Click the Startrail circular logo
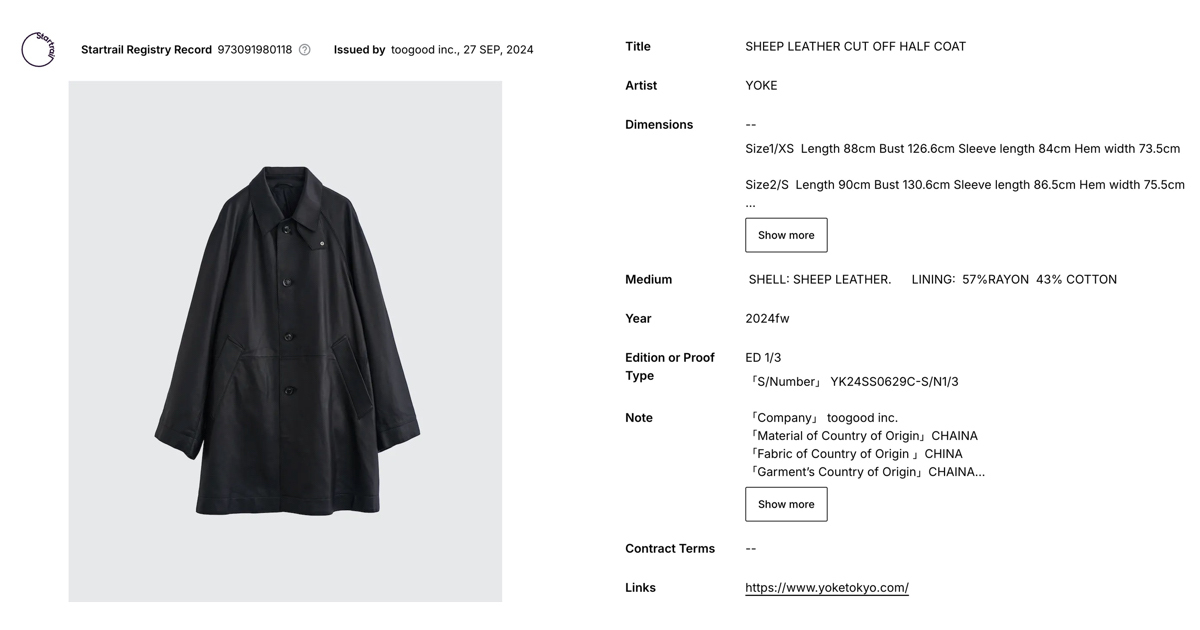Image resolution: width=1200 pixels, height=630 pixels. pyautogui.click(x=38, y=50)
